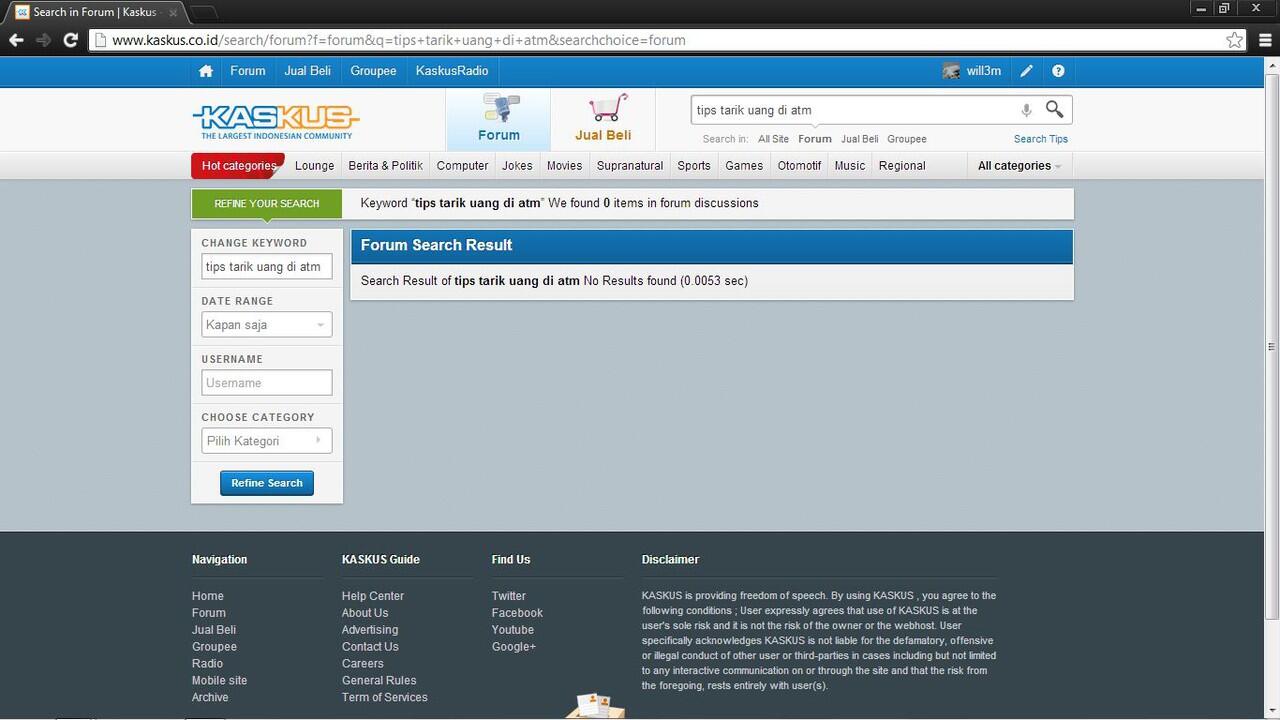
Task: Click the page vertical scrollbar
Action: [1272, 345]
